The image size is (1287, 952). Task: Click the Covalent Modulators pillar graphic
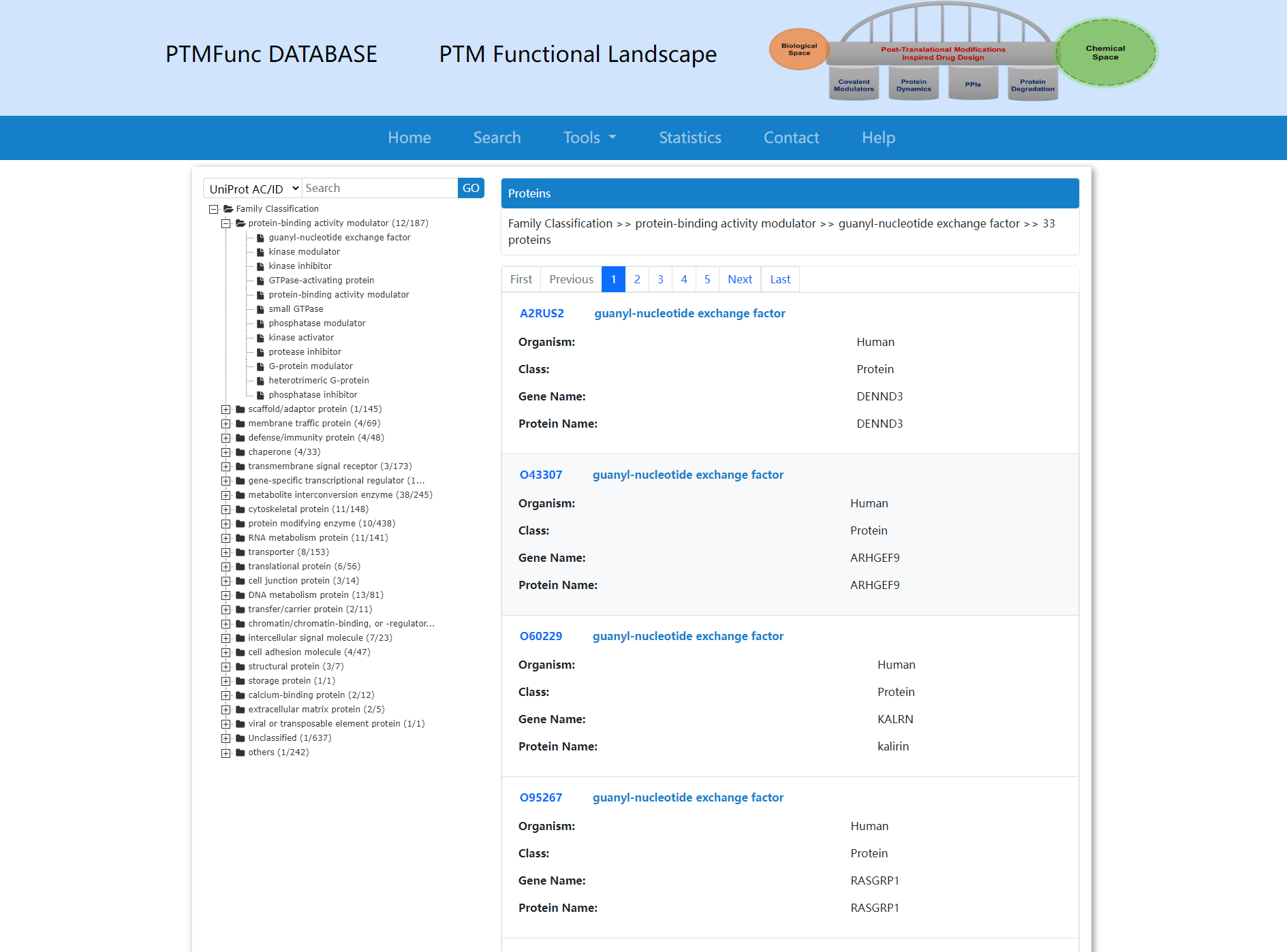click(854, 85)
